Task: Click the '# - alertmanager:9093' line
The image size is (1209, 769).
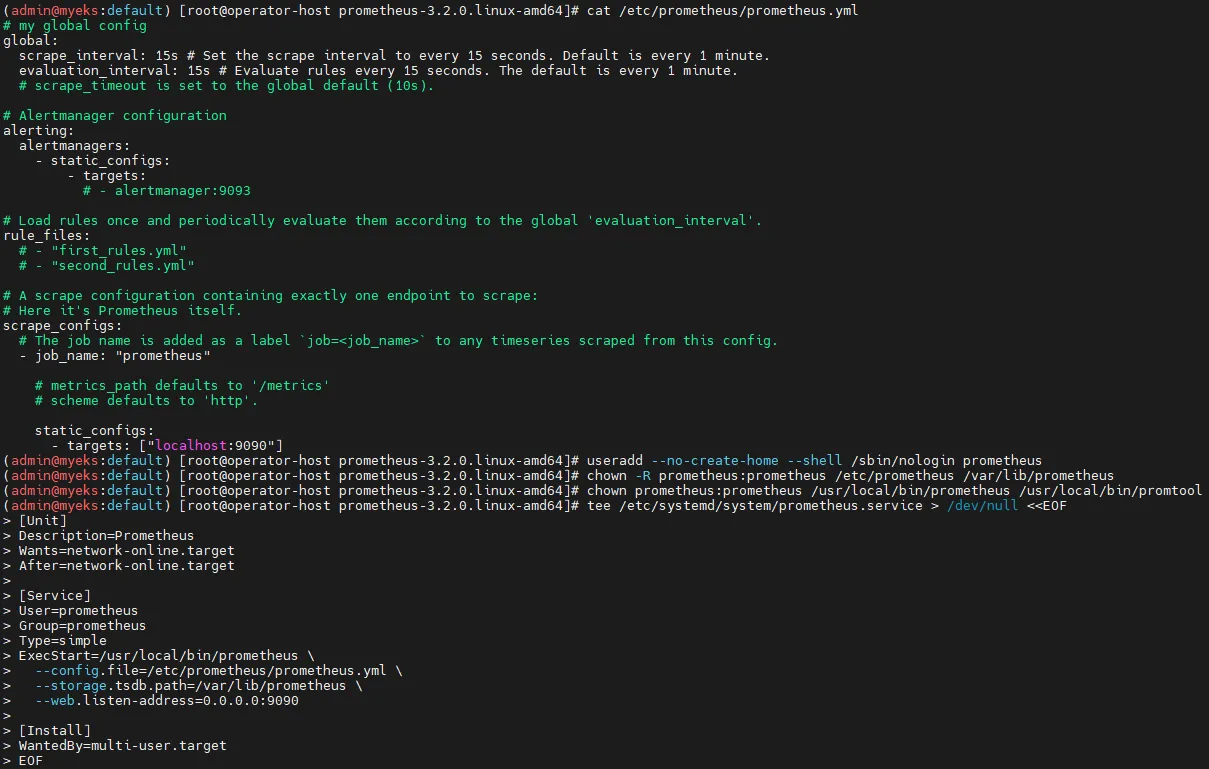Action: coord(167,190)
